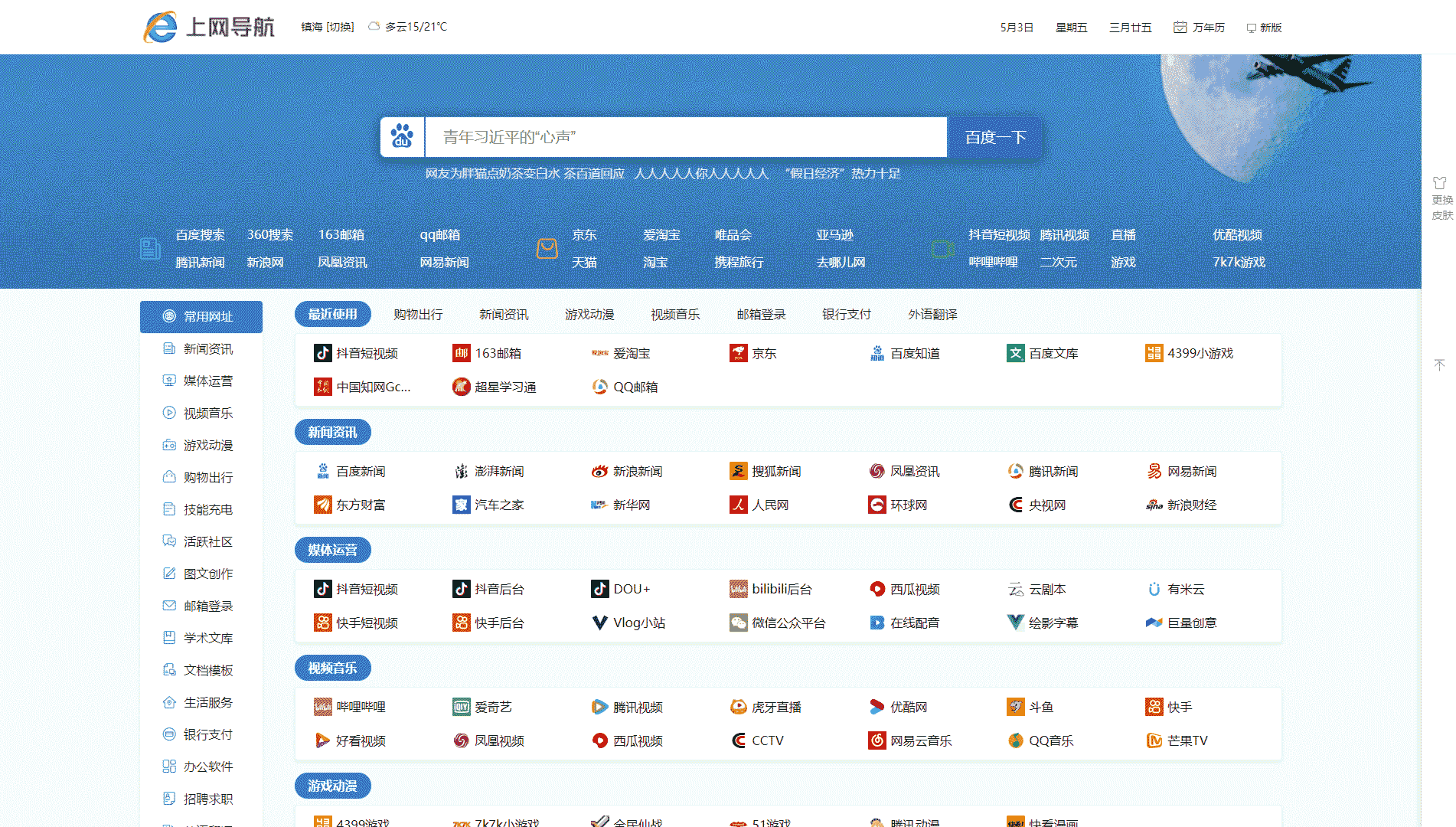The image size is (1456, 827).
Task: Click the 三月廿五 lunar date
Action: (1130, 28)
